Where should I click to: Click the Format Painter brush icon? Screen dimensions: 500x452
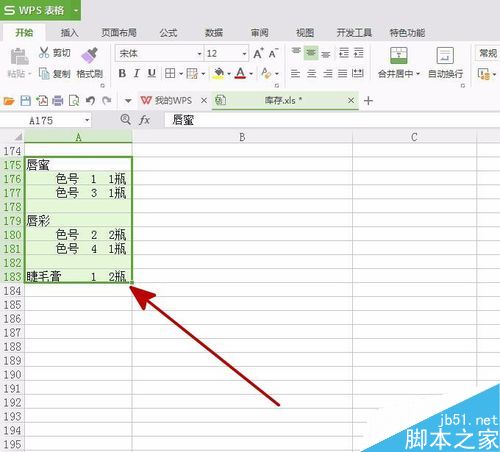[x=89, y=55]
